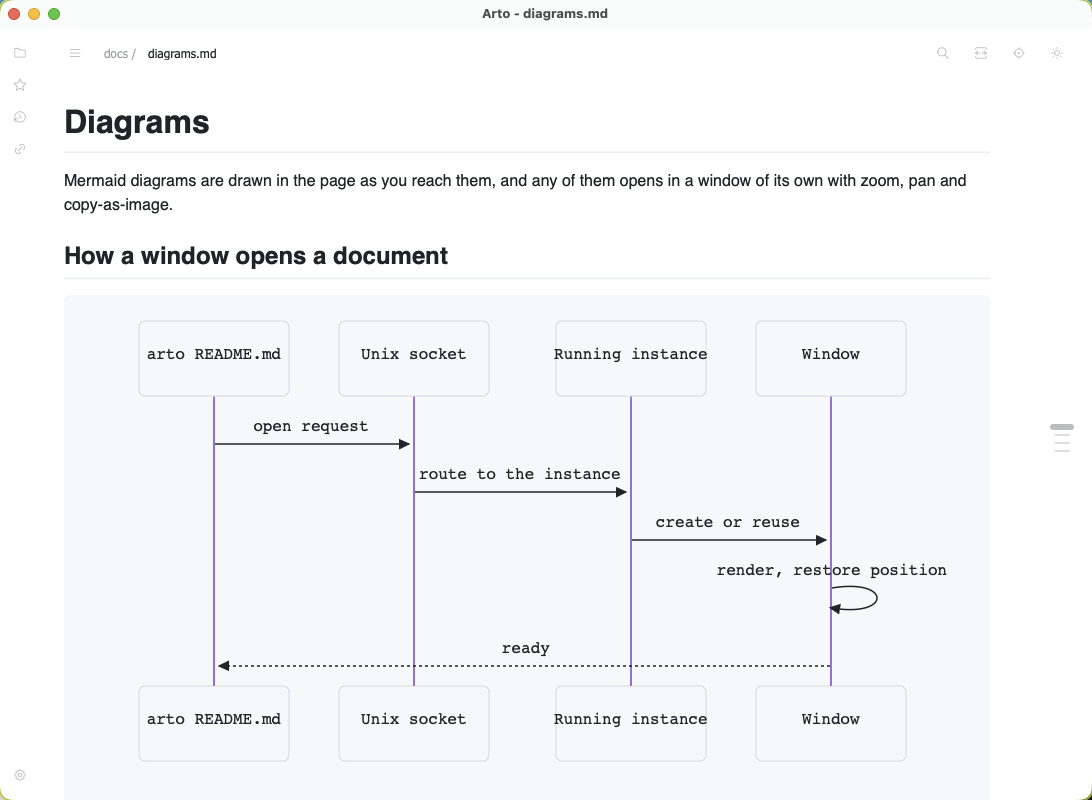Image resolution: width=1092 pixels, height=800 pixels.
Task: Click 'How a window opens a document' heading
Action: pos(256,256)
